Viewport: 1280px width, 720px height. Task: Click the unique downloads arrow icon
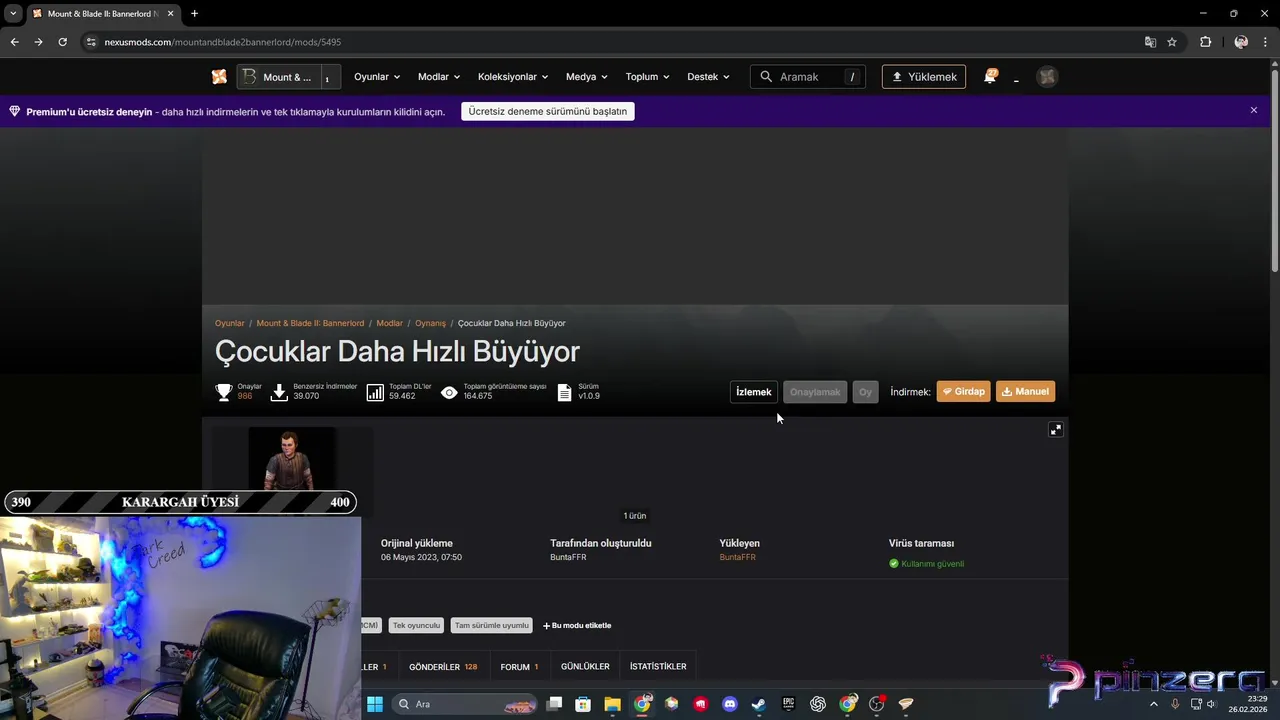point(280,392)
